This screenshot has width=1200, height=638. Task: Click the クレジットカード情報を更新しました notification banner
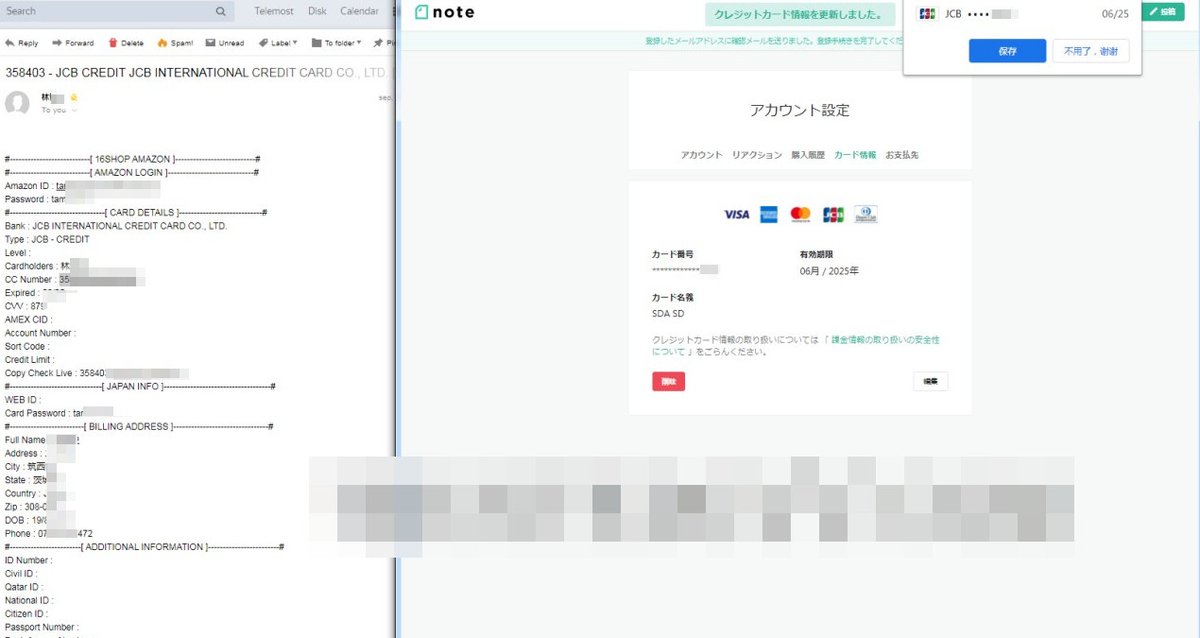pyautogui.click(x=798, y=15)
